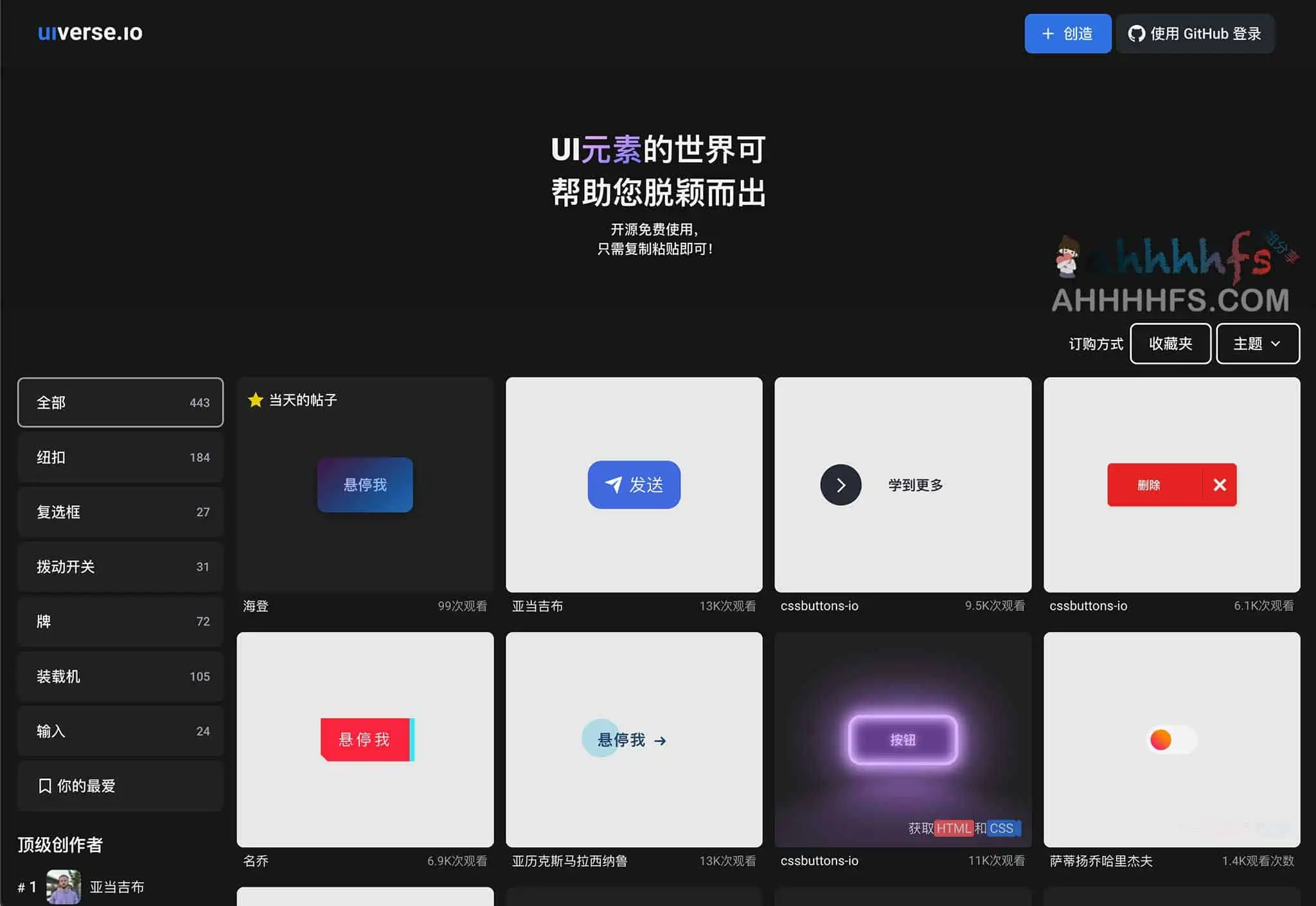Open the 主题 dropdown
This screenshot has height=906, width=1316.
pyautogui.click(x=1258, y=344)
